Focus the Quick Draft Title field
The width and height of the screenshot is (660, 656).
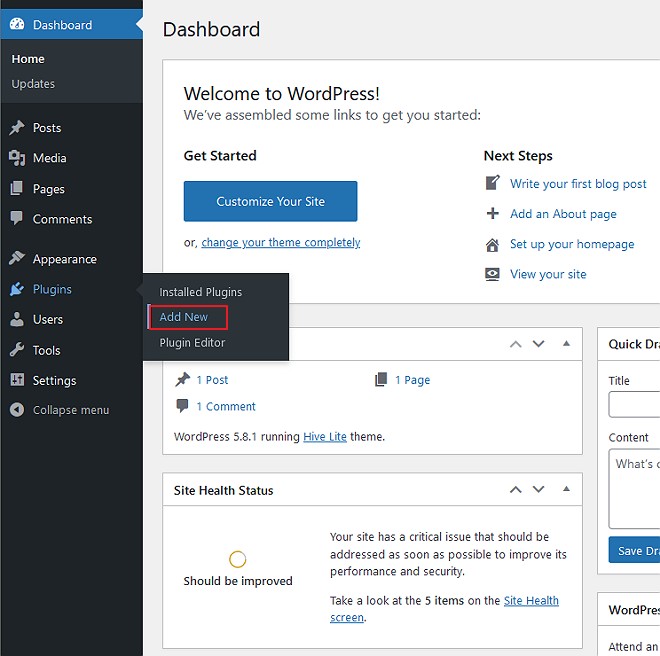pos(634,404)
